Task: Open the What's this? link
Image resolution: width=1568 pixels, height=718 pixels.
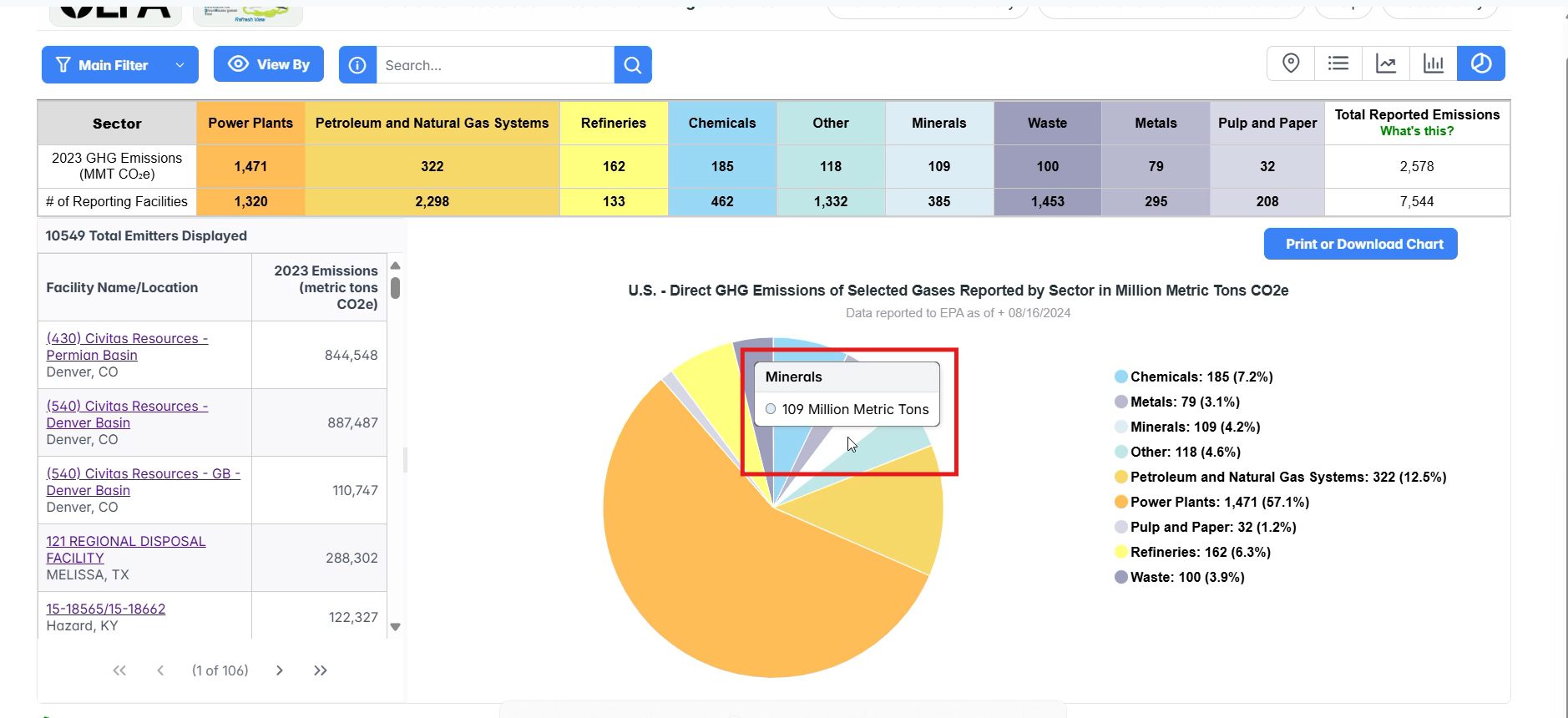Action: point(1417,131)
